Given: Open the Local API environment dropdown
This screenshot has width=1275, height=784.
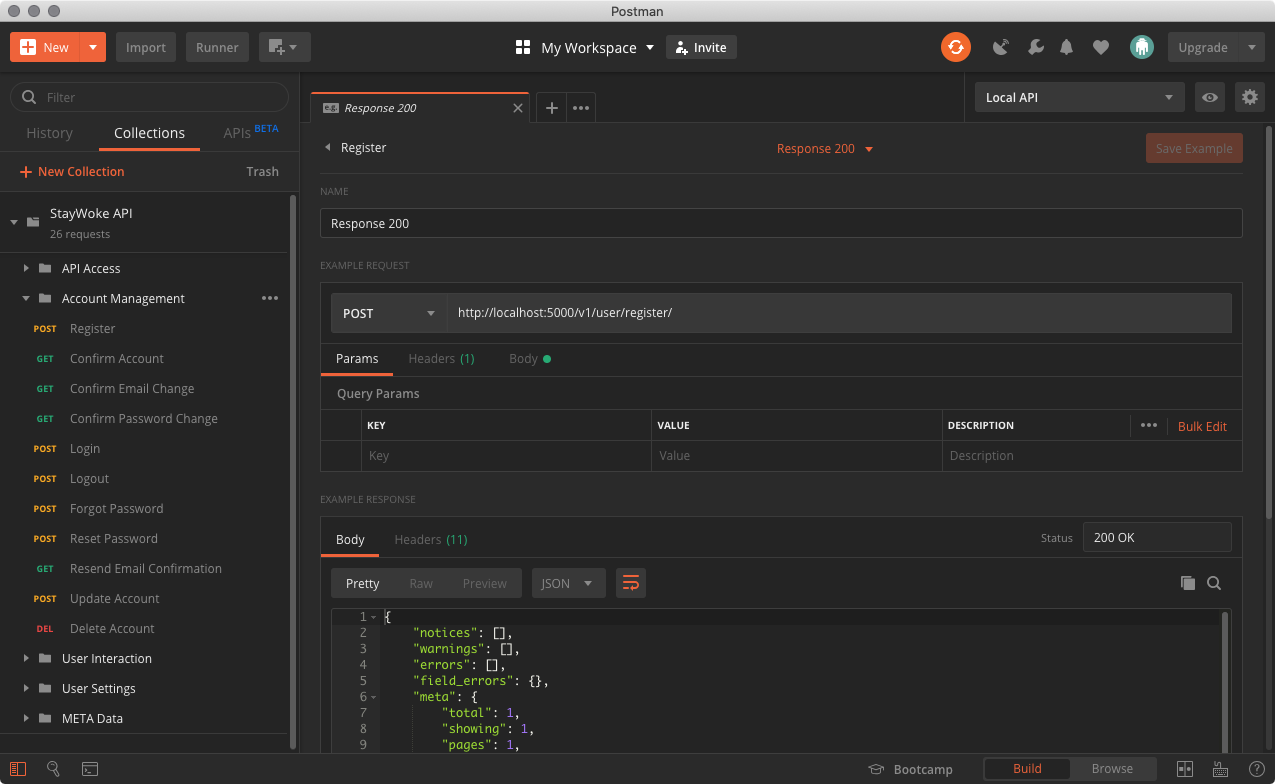Looking at the screenshot, I should coord(1078,97).
